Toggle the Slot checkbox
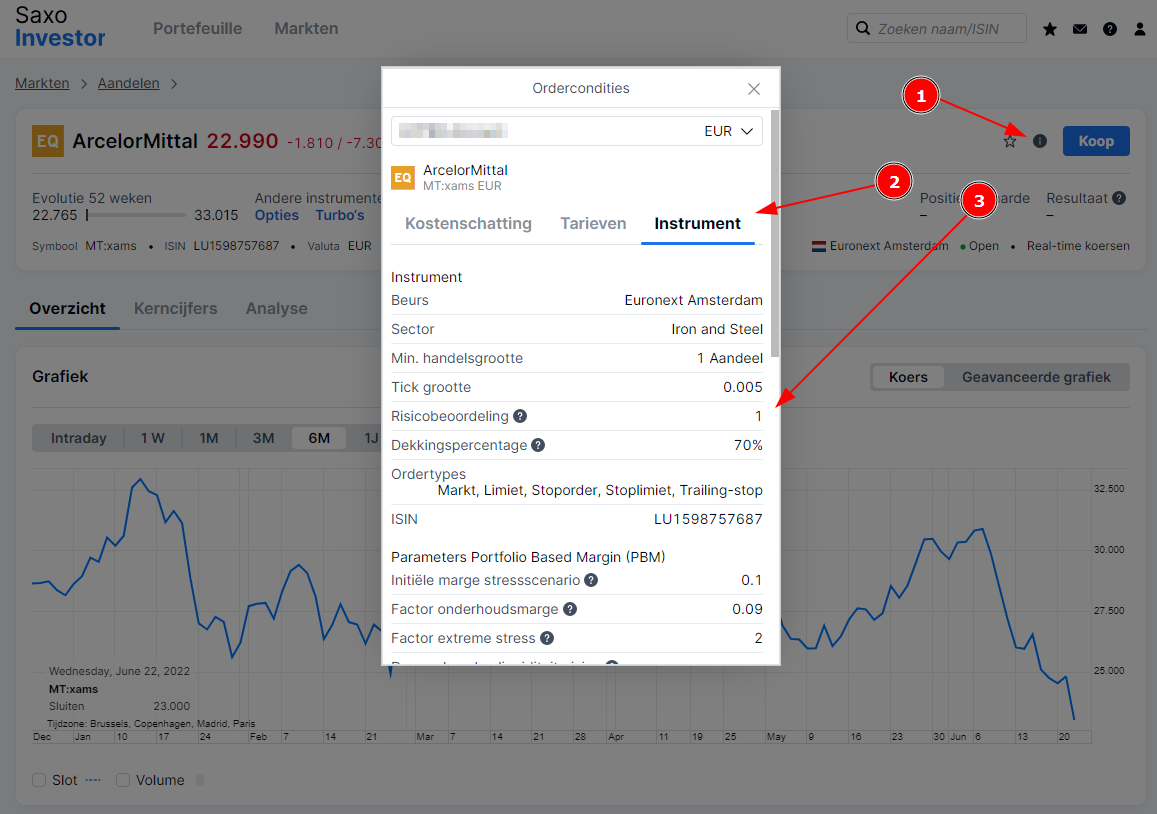 pos(39,780)
